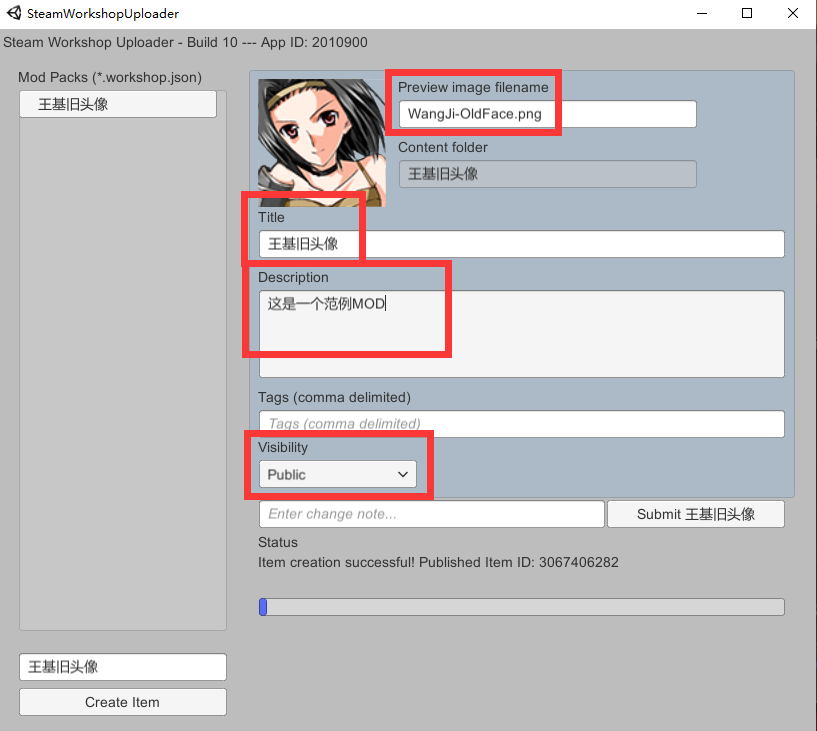The height and width of the screenshot is (731, 817).
Task: Click the new item name field above Create Item
Action: [x=123, y=667]
